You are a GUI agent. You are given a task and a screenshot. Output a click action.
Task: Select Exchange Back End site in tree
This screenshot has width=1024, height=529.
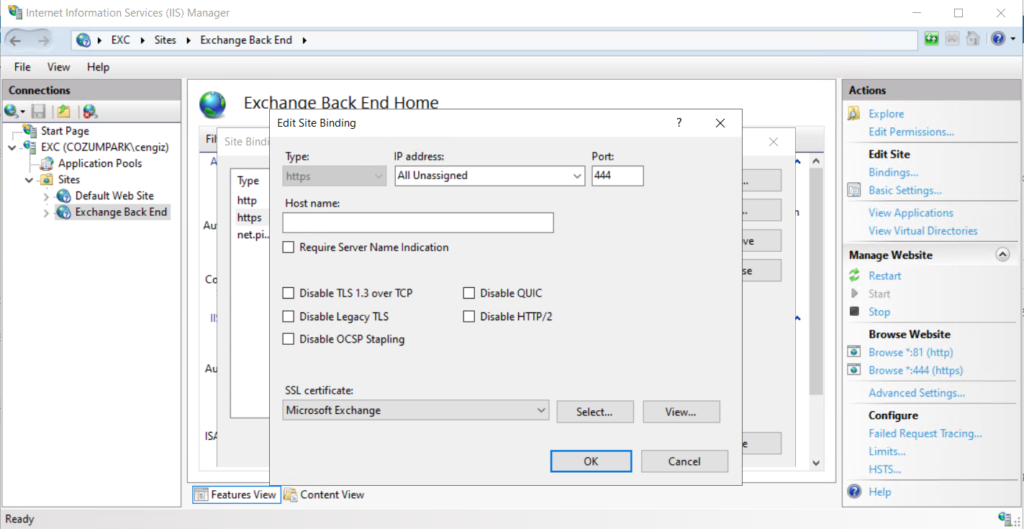click(x=121, y=212)
